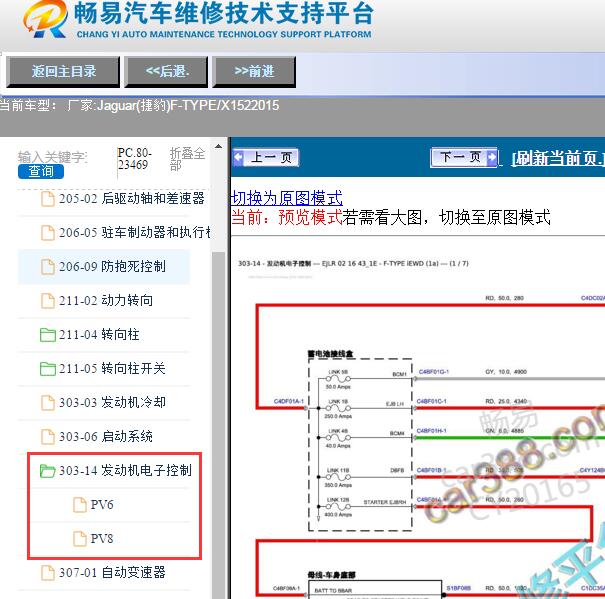
Task: Click the 蓄电池接线盒 box label
Action: [x=330, y=354]
